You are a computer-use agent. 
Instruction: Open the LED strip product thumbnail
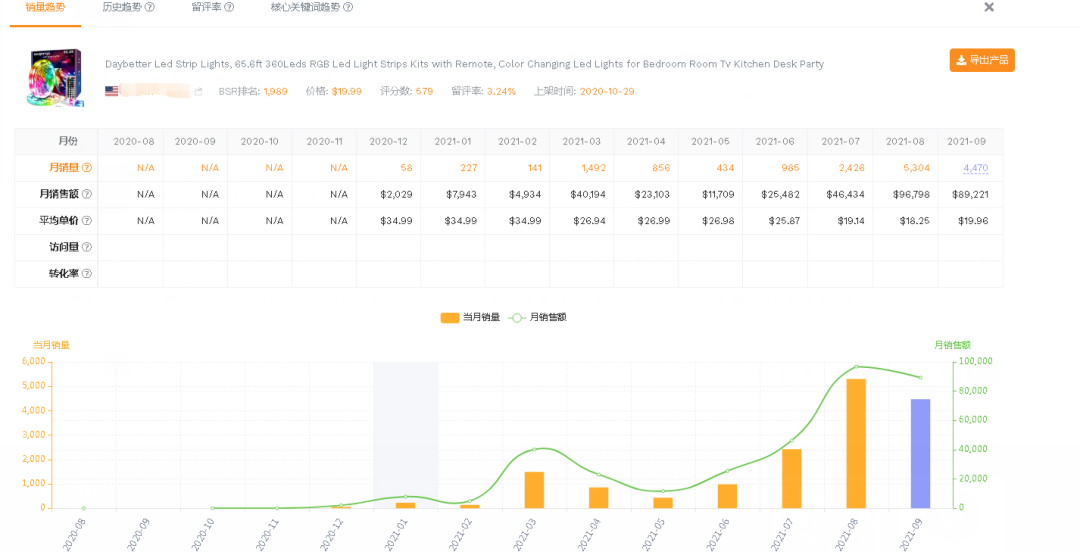54,77
